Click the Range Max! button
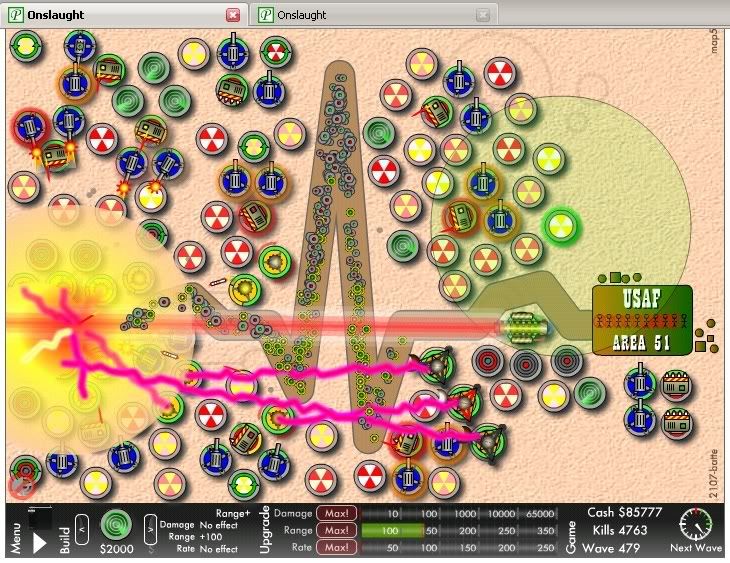Image resolution: width=730 pixels, height=563 pixels. [337, 530]
